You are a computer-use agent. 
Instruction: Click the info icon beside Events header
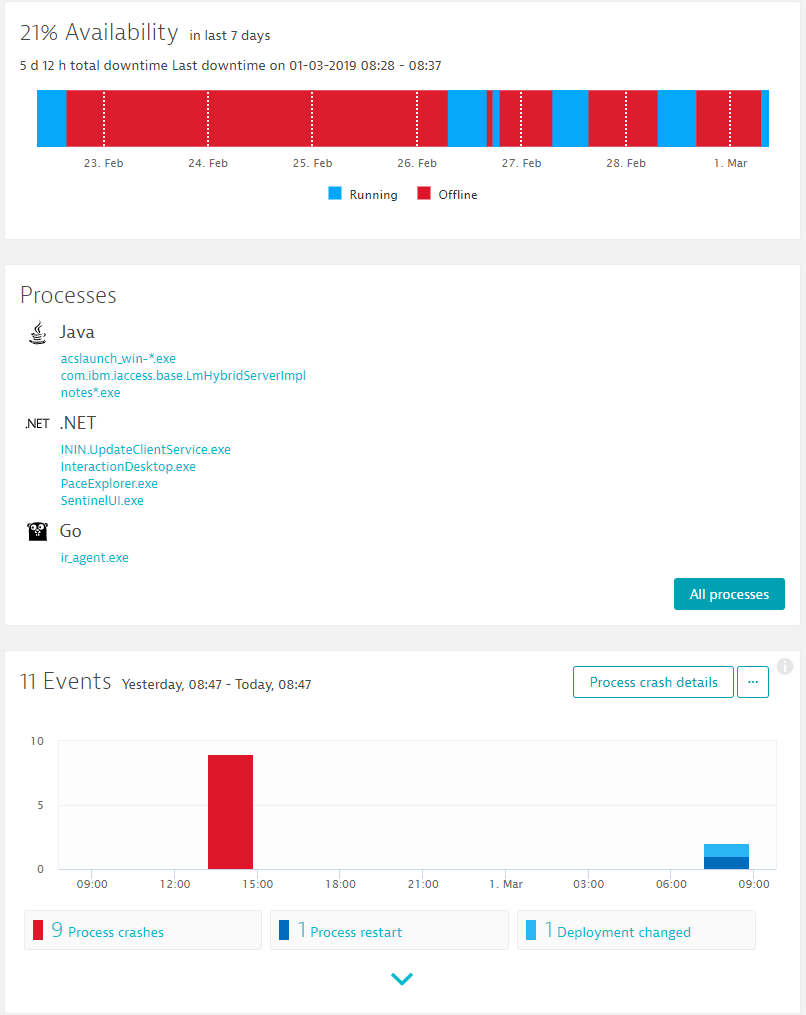pyautogui.click(x=785, y=667)
